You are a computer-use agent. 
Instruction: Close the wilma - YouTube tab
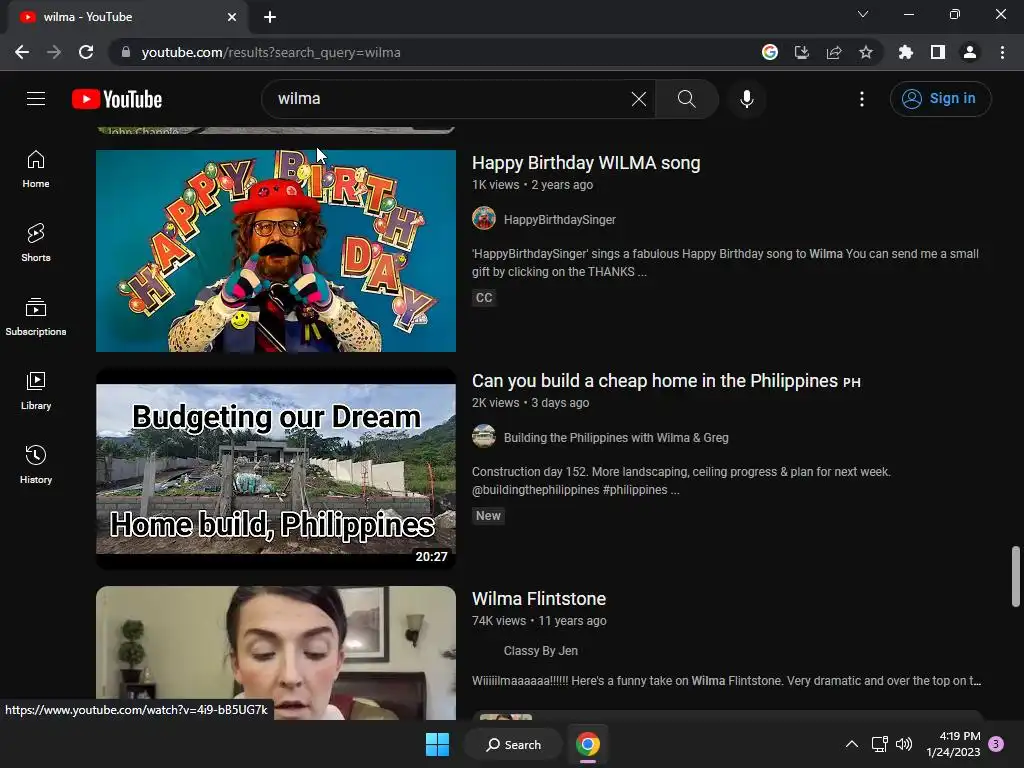point(232,17)
